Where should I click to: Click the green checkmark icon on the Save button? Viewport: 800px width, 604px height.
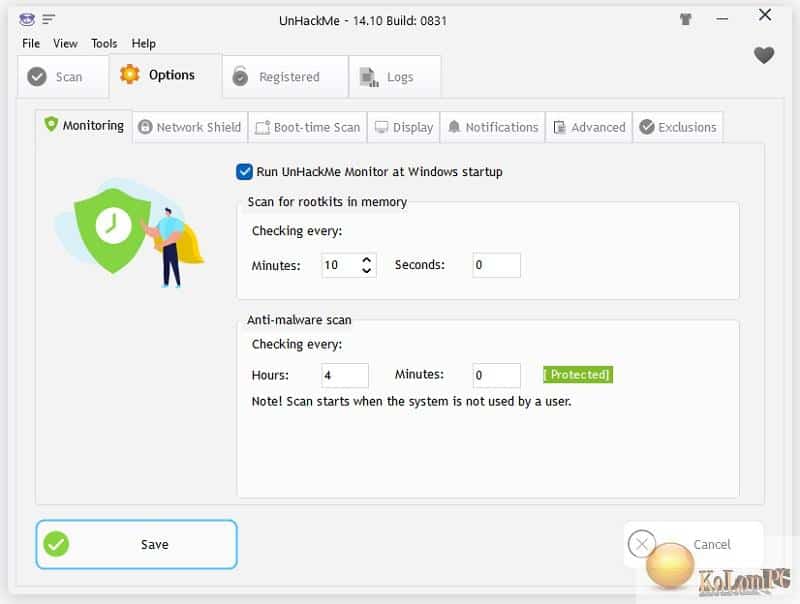[x=56, y=544]
